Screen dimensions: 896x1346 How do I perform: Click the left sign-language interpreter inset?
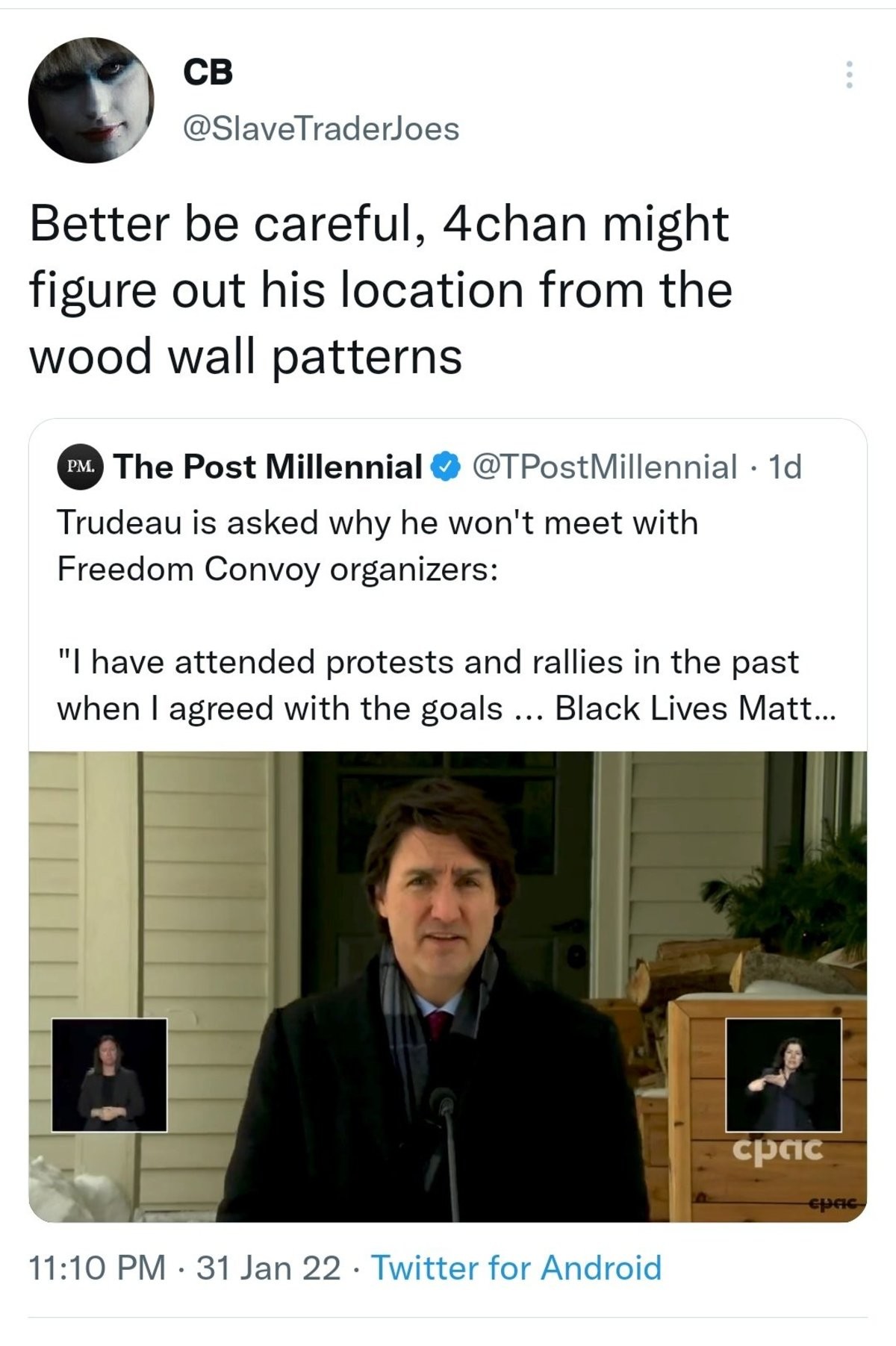coord(109,1074)
